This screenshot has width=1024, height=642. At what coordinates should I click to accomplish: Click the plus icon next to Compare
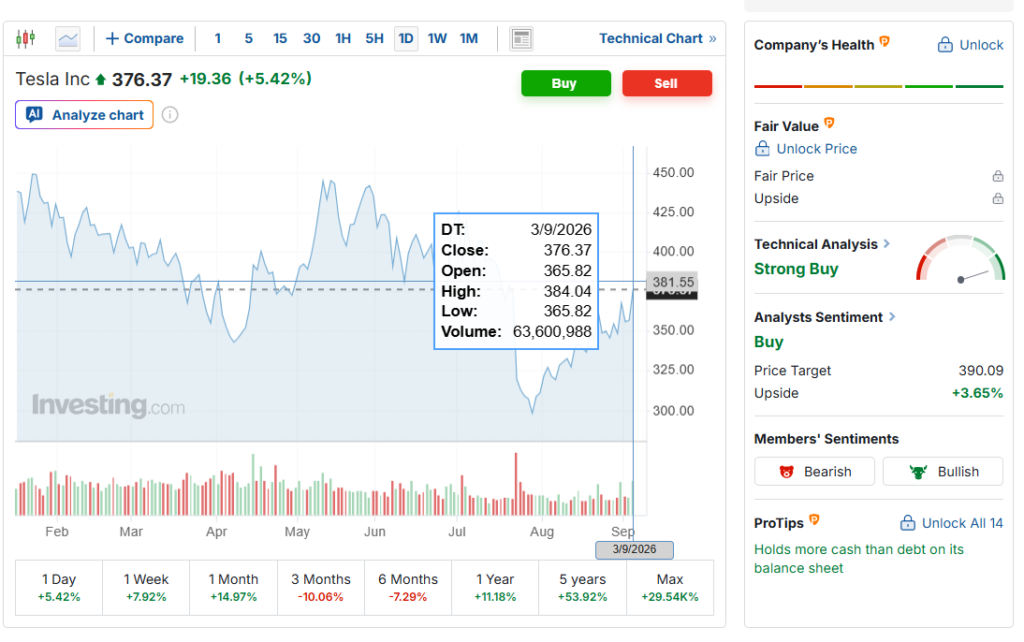(x=112, y=39)
